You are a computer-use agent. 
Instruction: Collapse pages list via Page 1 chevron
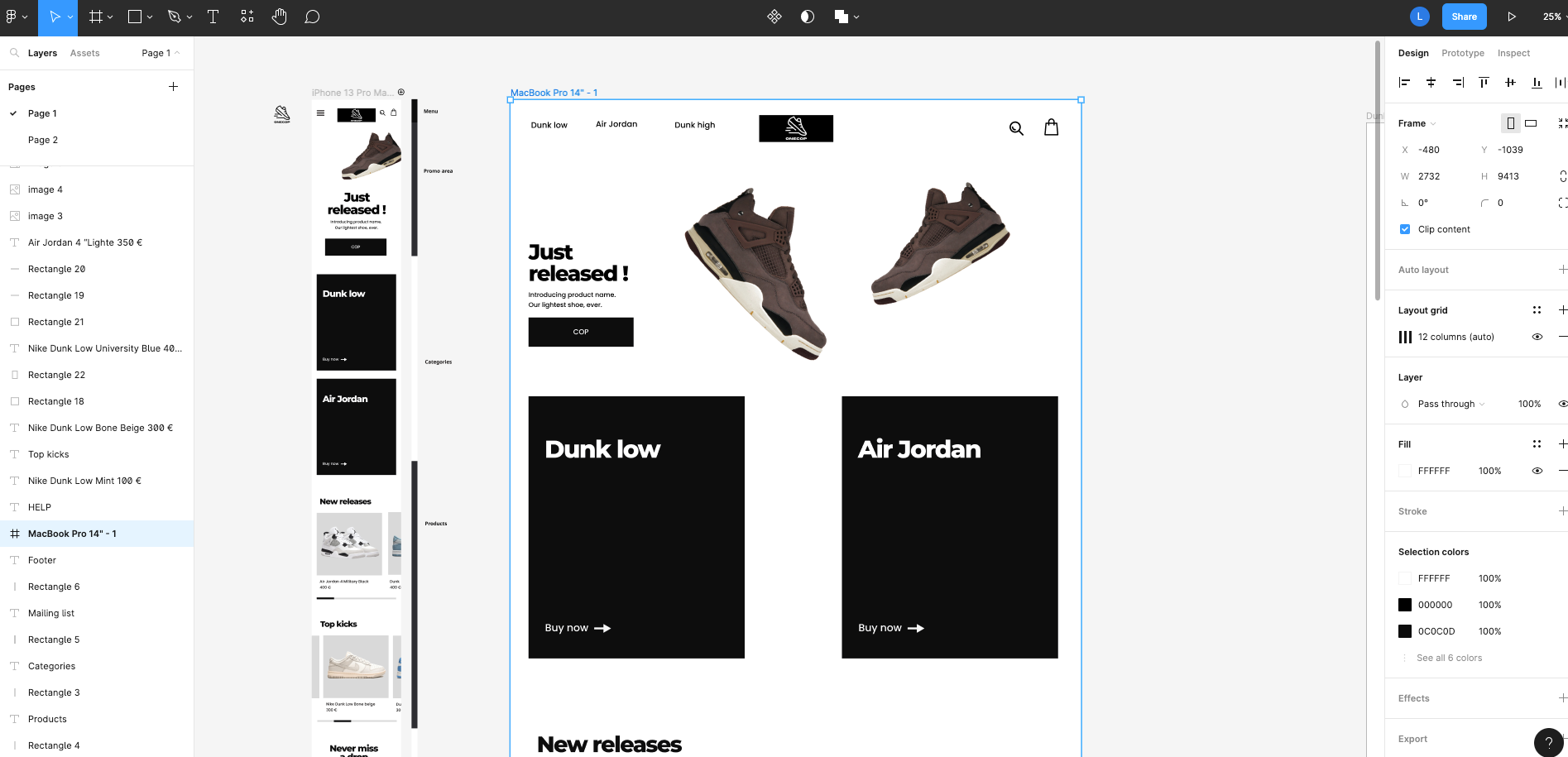point(177,53)
